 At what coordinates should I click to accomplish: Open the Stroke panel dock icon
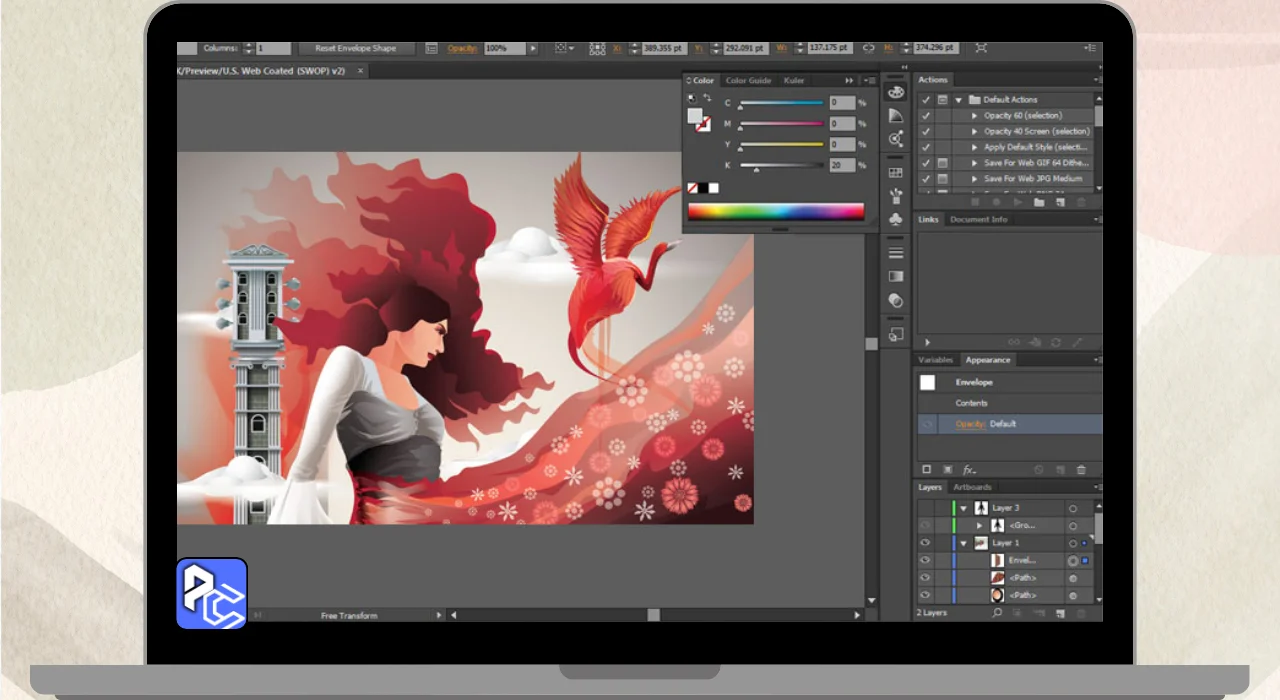[x=895, y=252]
